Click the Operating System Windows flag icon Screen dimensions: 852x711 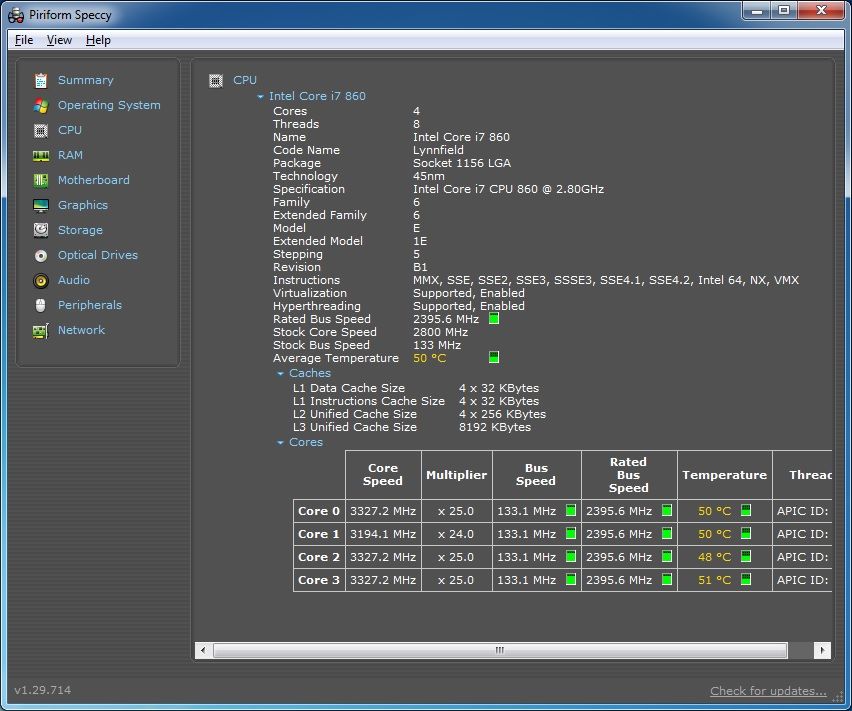[x=41, y=105]
